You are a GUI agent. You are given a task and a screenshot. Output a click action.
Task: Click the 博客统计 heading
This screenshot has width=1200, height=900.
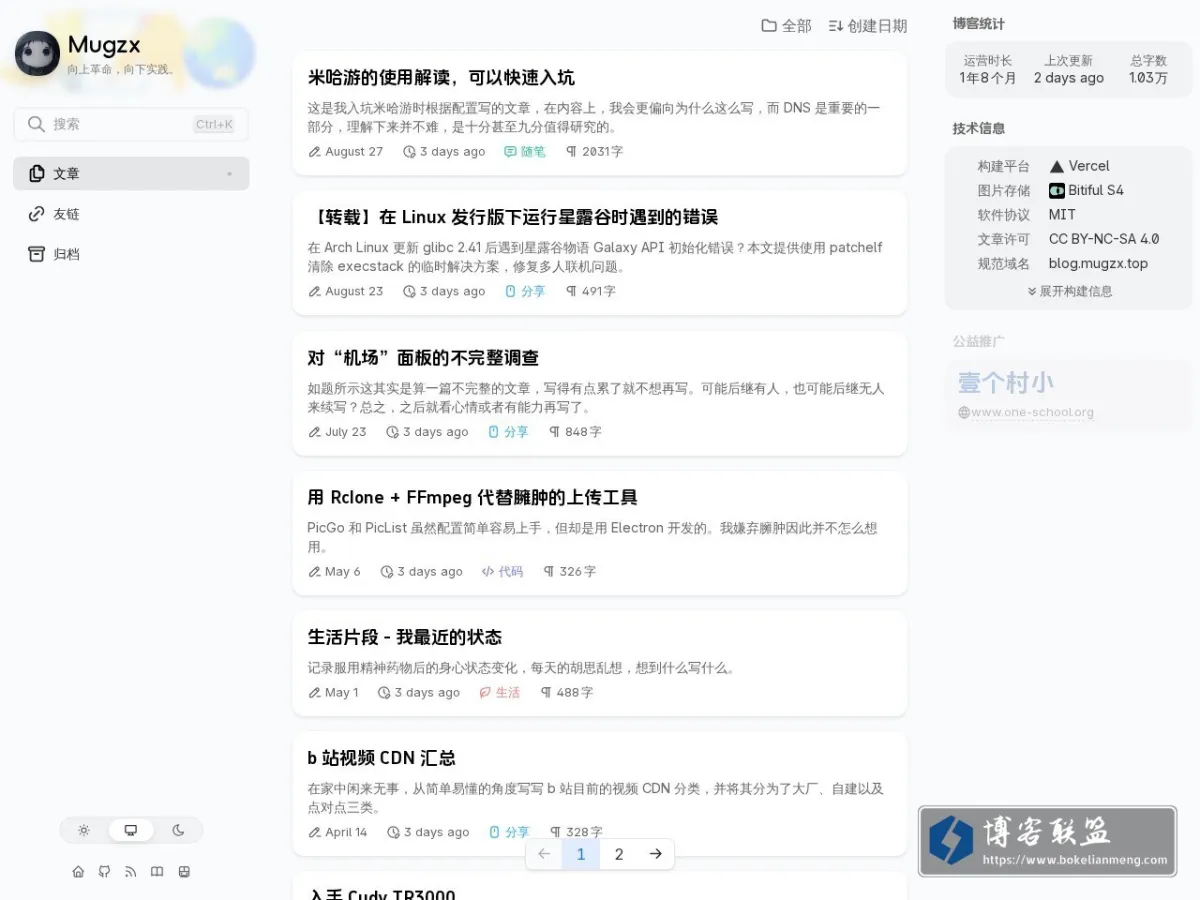[979, 24]
